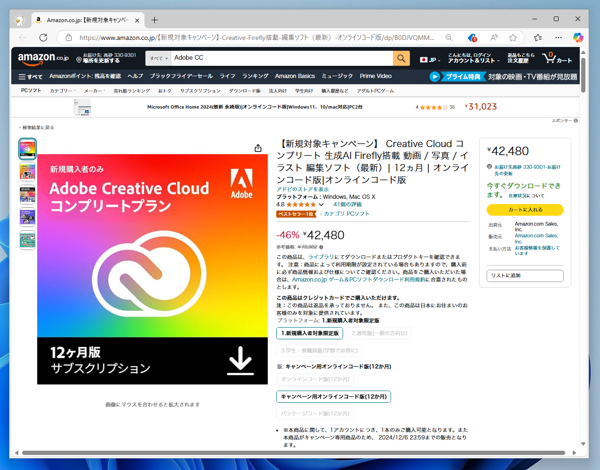Open 返品もこちら 注文履歴 link

pos(521,58)
